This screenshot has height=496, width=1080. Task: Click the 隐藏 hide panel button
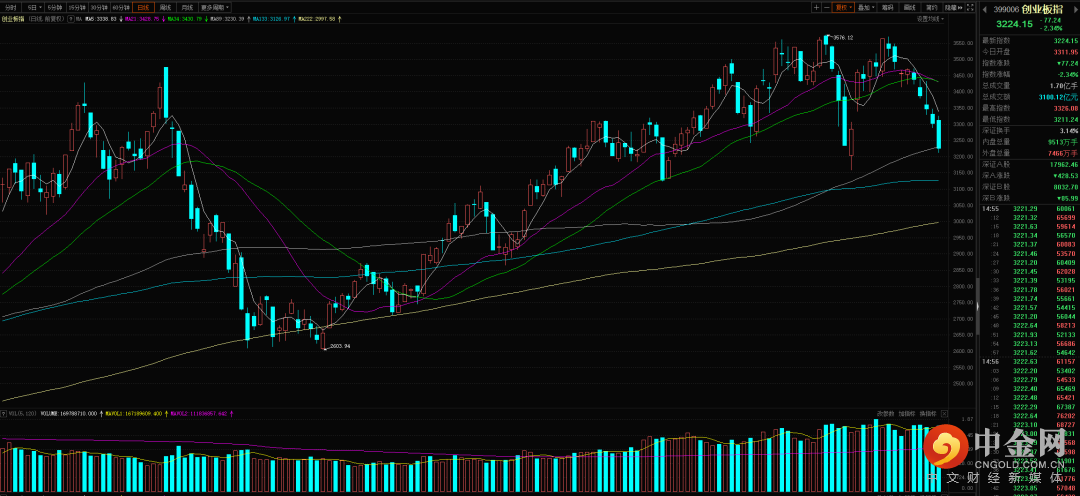tap(953, 8)
